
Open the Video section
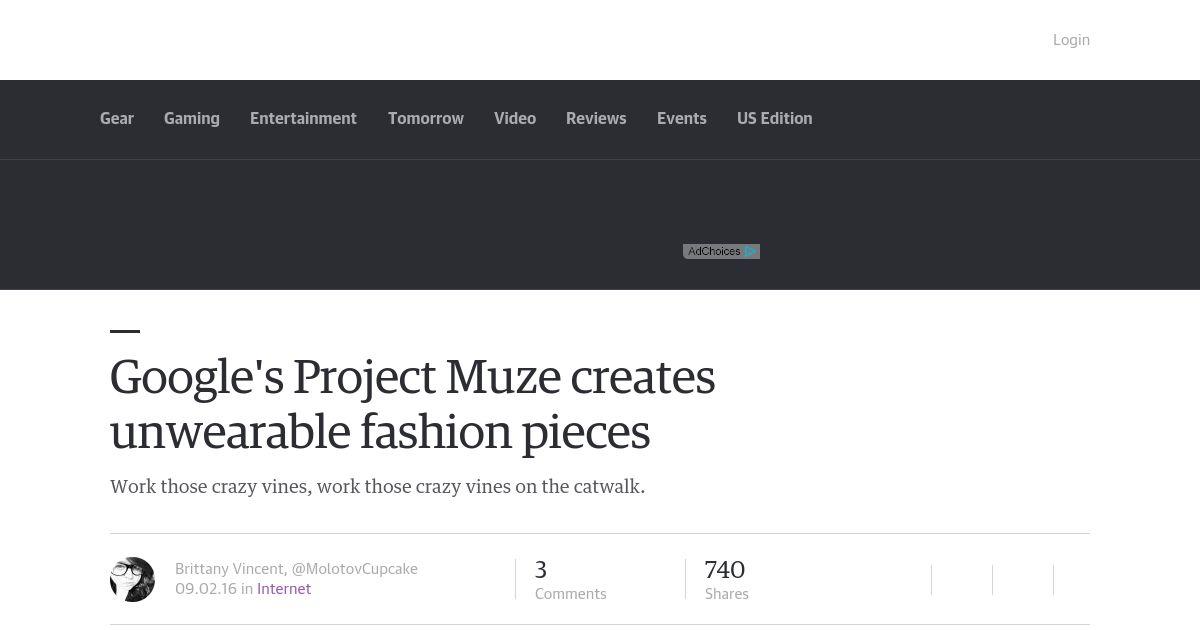pos(515,118)
